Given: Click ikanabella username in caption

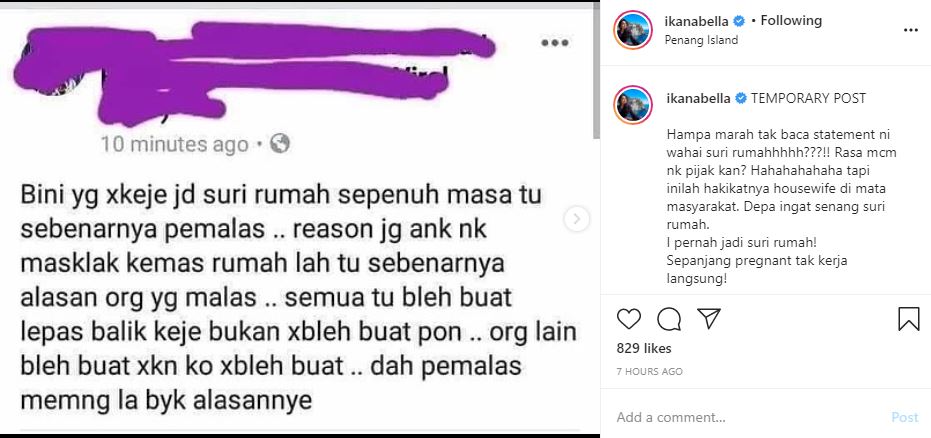Looking at the screenshot, I should [x=697, y=99].
